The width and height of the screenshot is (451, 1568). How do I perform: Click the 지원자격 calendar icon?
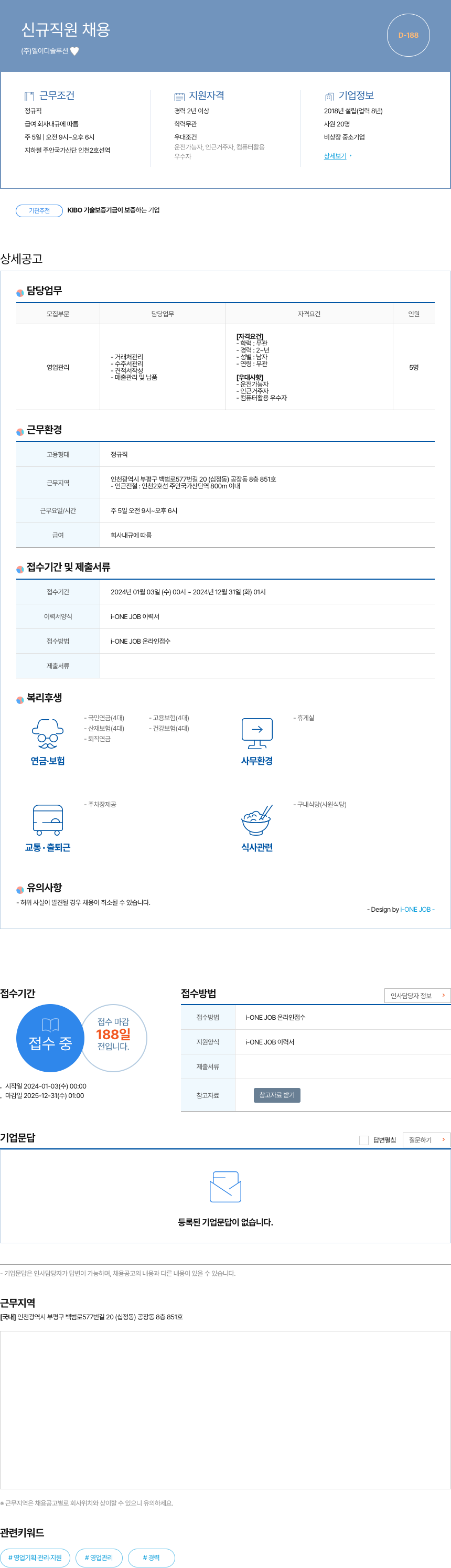pos(179,96)
